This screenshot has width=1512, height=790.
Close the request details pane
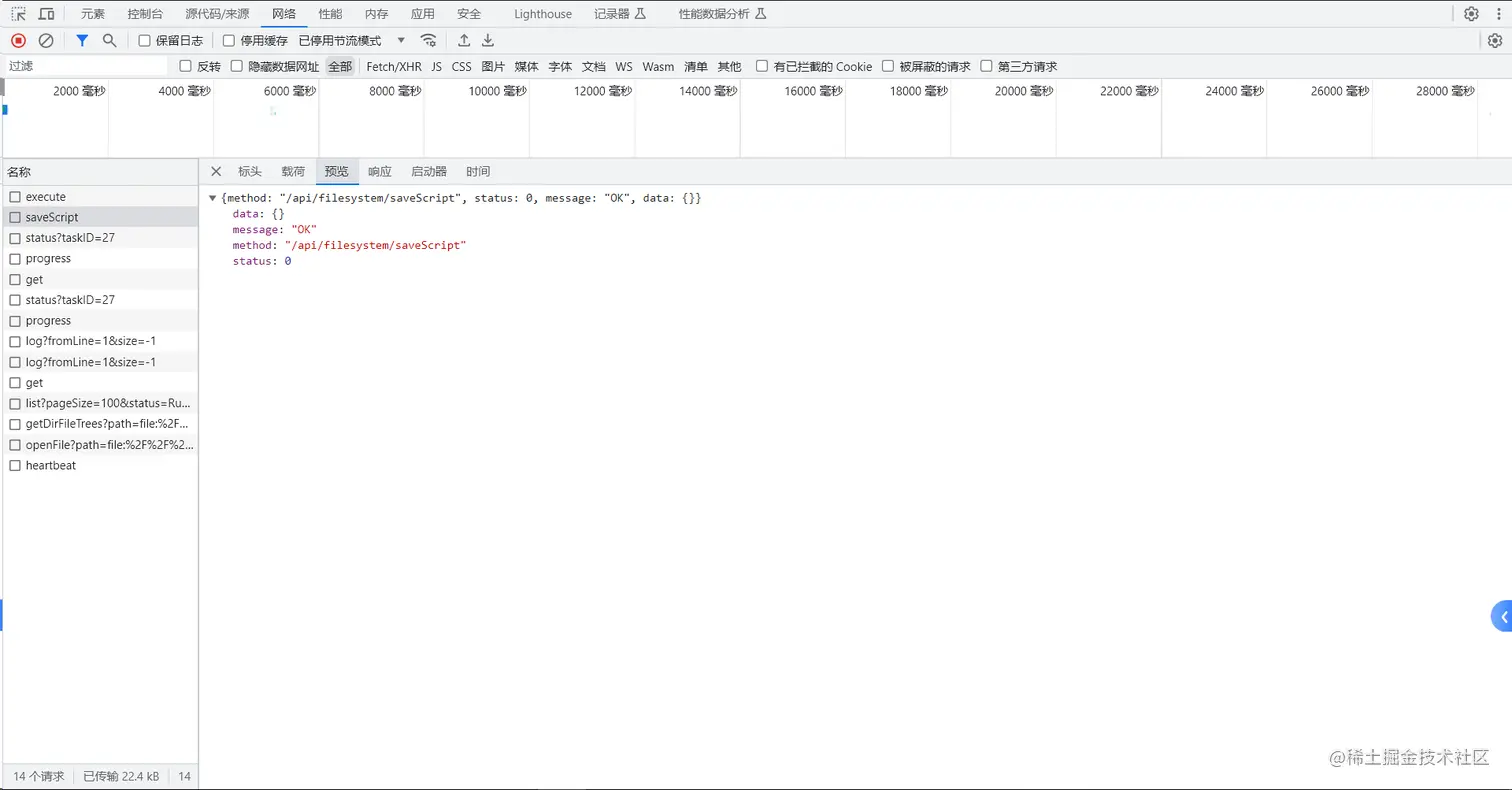[216, 171]
